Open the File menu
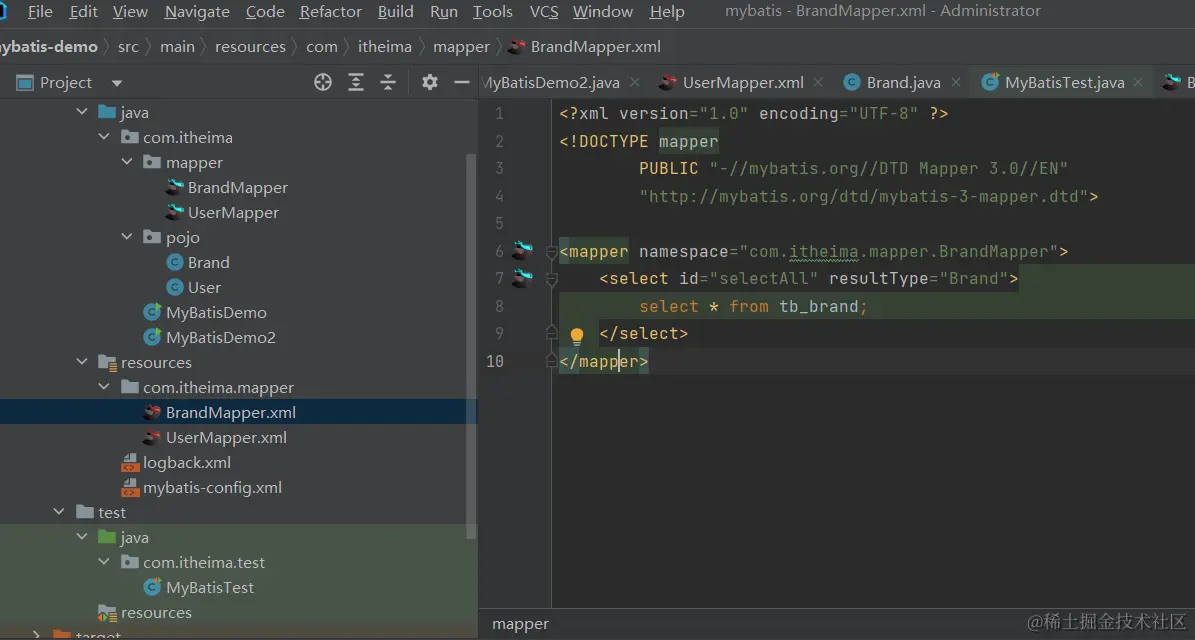This screenshot has width=1195, height=640. point(40,11)
